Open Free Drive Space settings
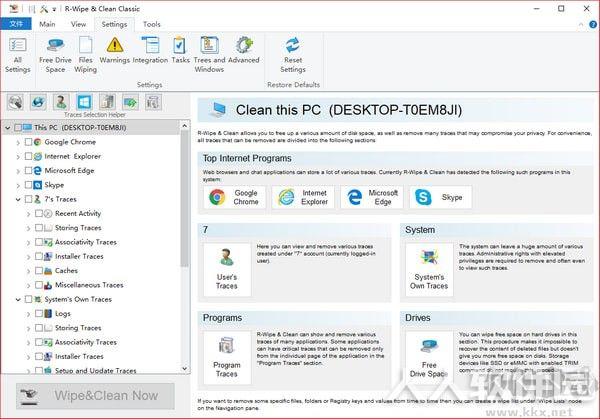Image resolution: width=600 pixels, height=419 pixels. coord(55,55)
